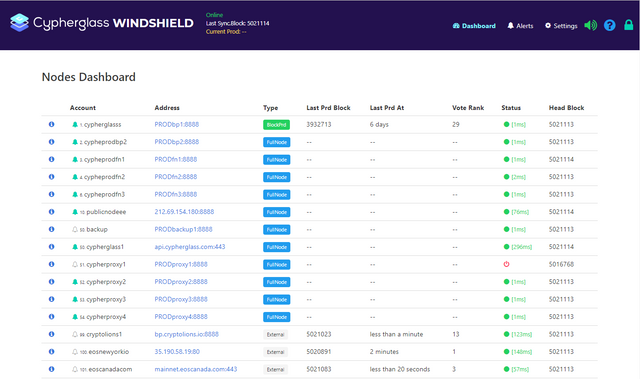Image resolution: width=640 pixels, height=379 pixels.
Task: Click the 123ms status for cryptolions1
Action: pyautogui.click(x=521, y=334)
